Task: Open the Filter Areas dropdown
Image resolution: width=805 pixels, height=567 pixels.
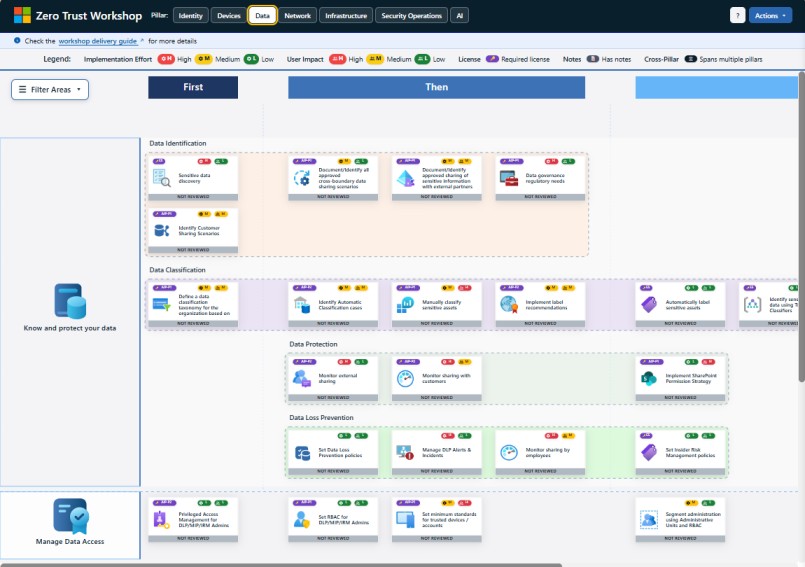Action: (50, 90)
